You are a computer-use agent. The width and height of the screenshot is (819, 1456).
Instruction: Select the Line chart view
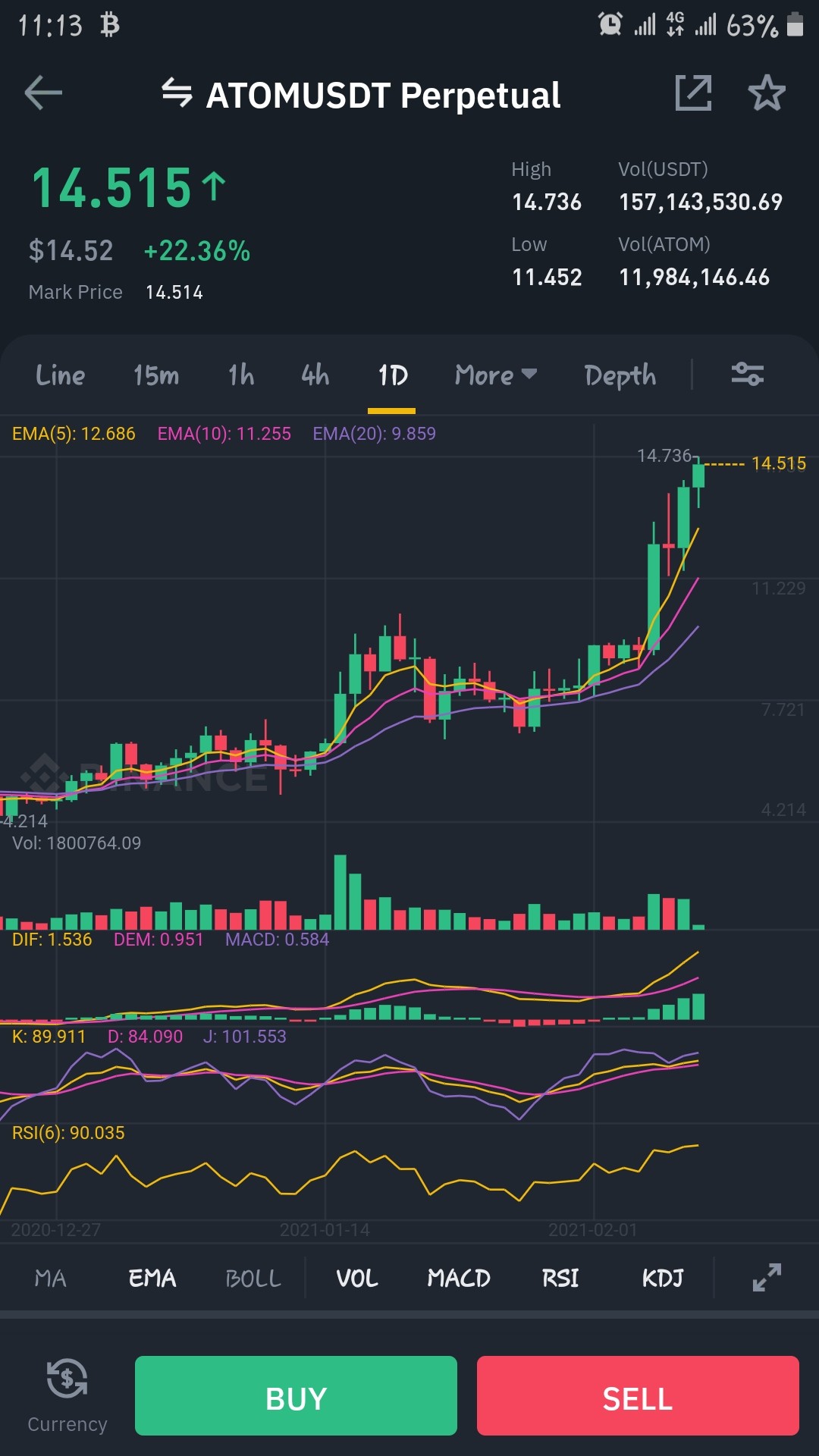pyautogui.click(x=61, y=375)
